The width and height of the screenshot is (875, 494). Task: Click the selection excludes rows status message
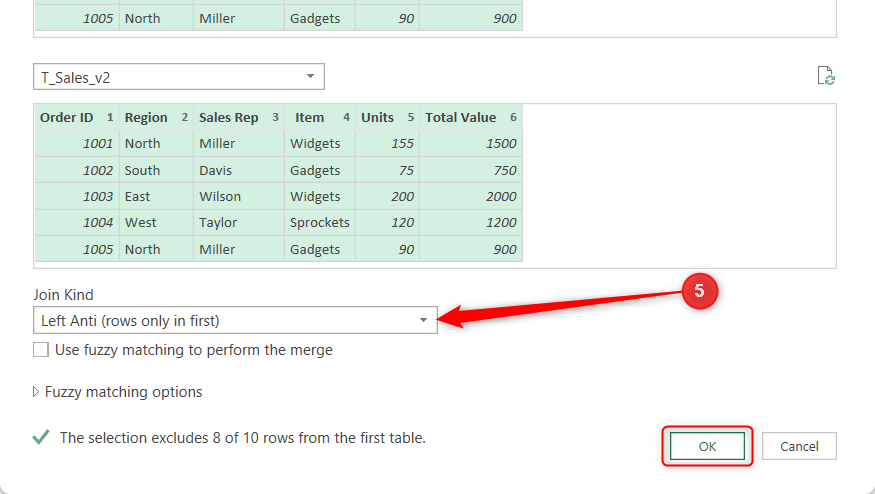point(242,438)
